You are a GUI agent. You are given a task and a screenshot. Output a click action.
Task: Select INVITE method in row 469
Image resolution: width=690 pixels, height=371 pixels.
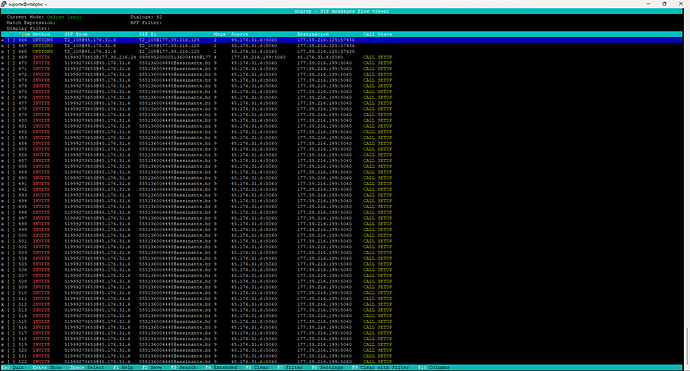(x=41, y=57)
